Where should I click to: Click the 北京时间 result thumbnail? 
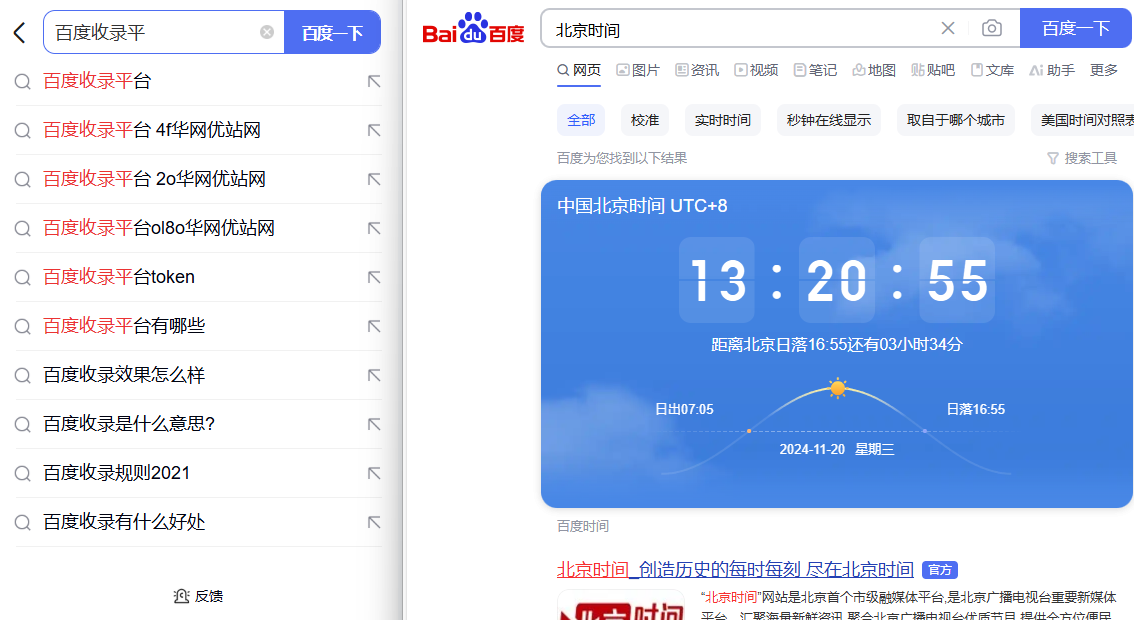point(621,605)
